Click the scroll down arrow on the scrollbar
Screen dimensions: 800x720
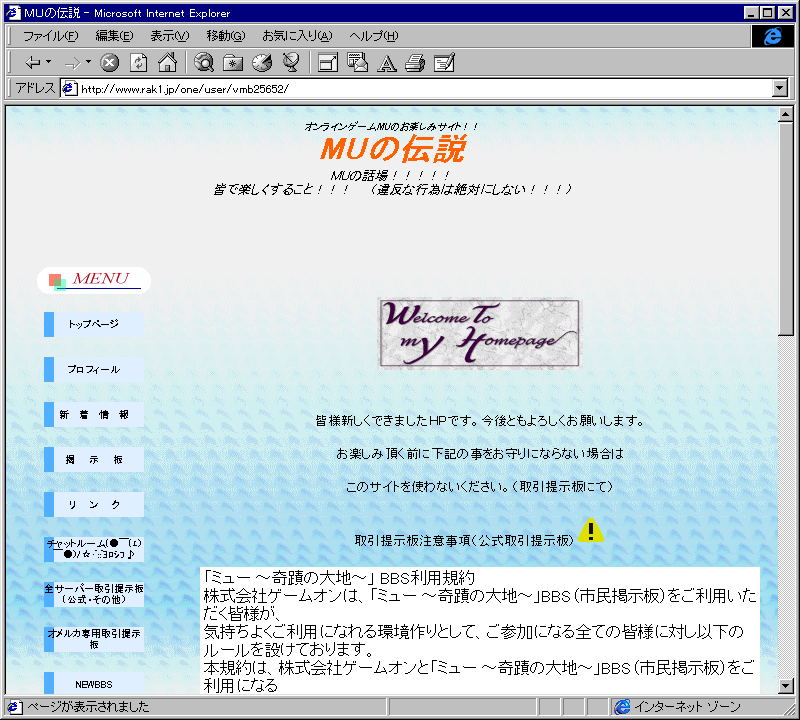pyautogui.click(x=786, y=686)
